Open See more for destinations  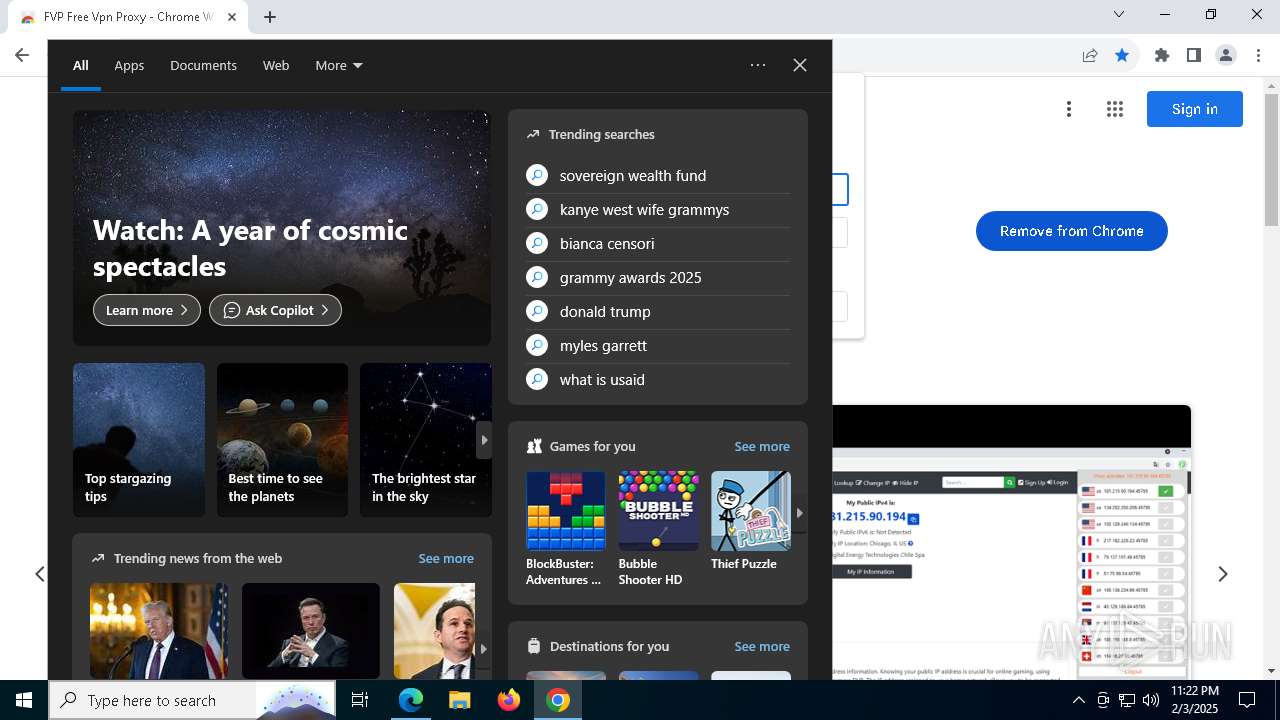(762, 646)
